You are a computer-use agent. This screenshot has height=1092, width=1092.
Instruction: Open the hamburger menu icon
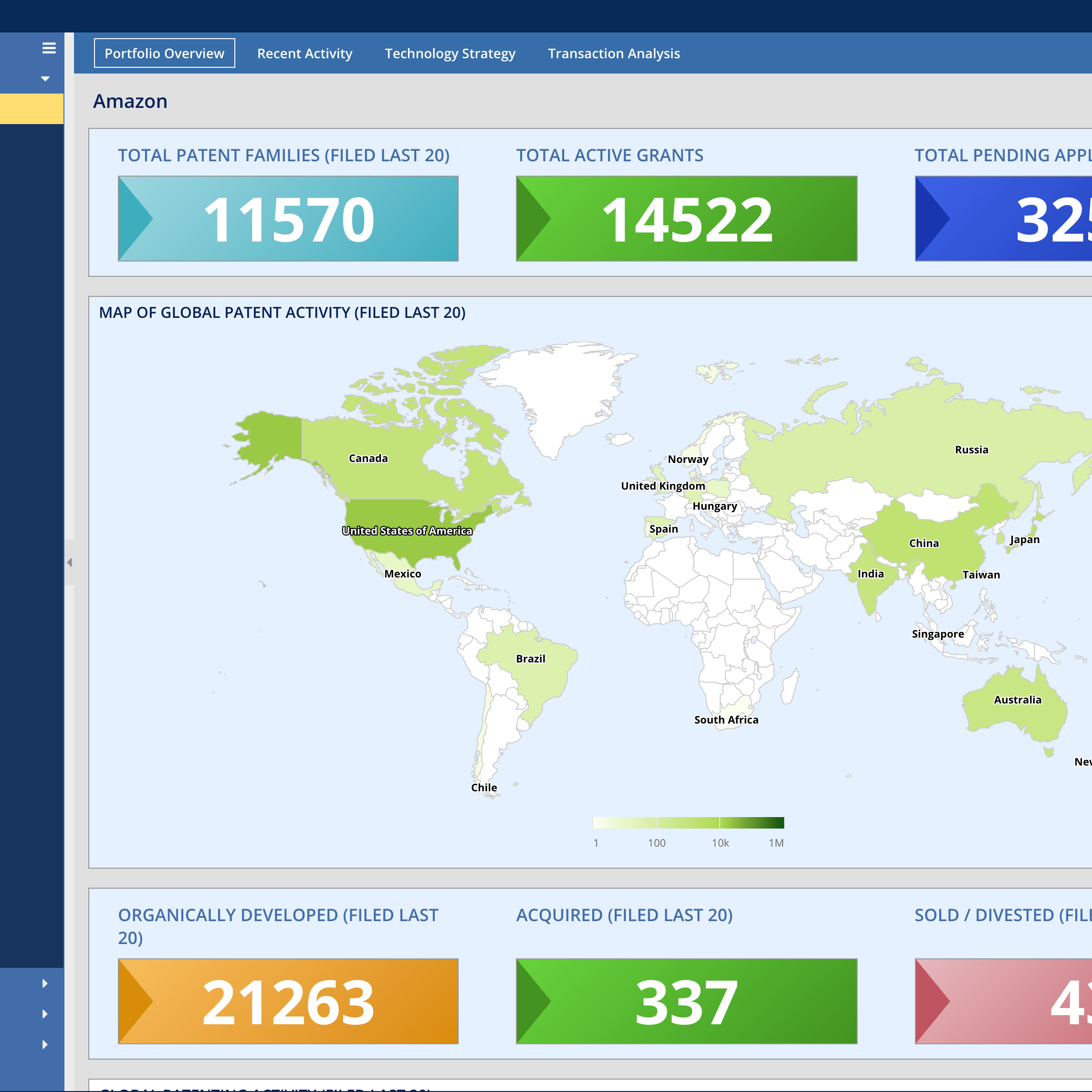pos(49,48)
